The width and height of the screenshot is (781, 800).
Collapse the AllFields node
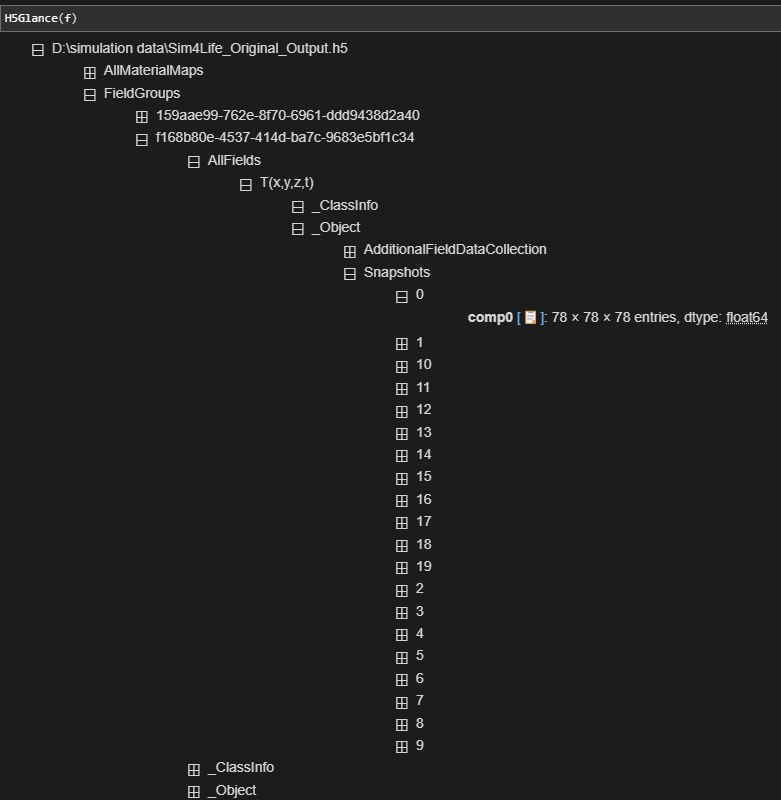click(194, 161)
